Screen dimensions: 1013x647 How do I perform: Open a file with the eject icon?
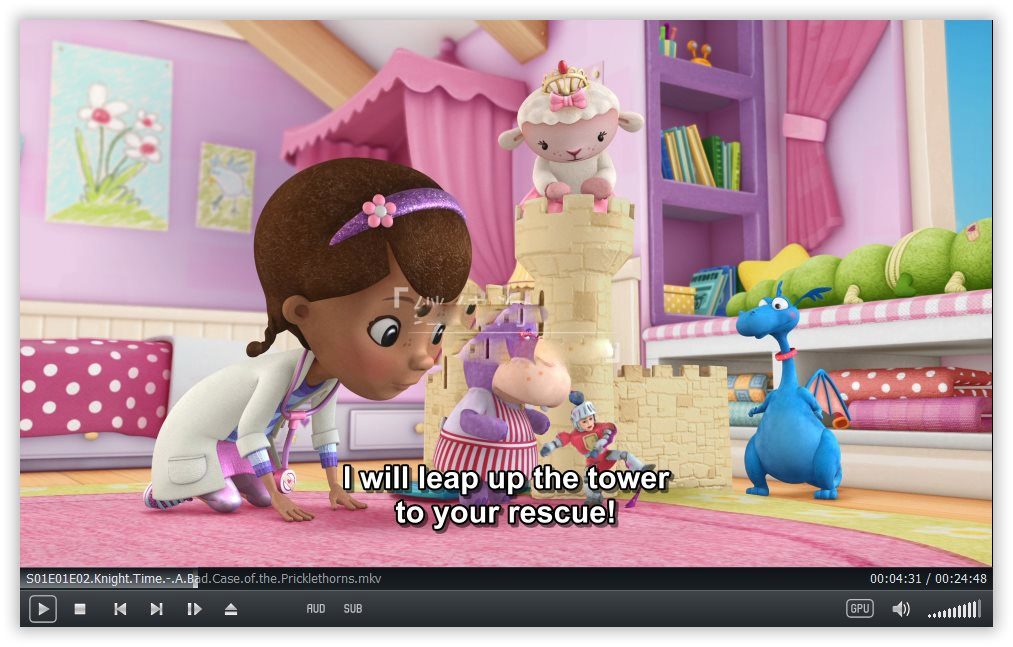pos(231,609)
